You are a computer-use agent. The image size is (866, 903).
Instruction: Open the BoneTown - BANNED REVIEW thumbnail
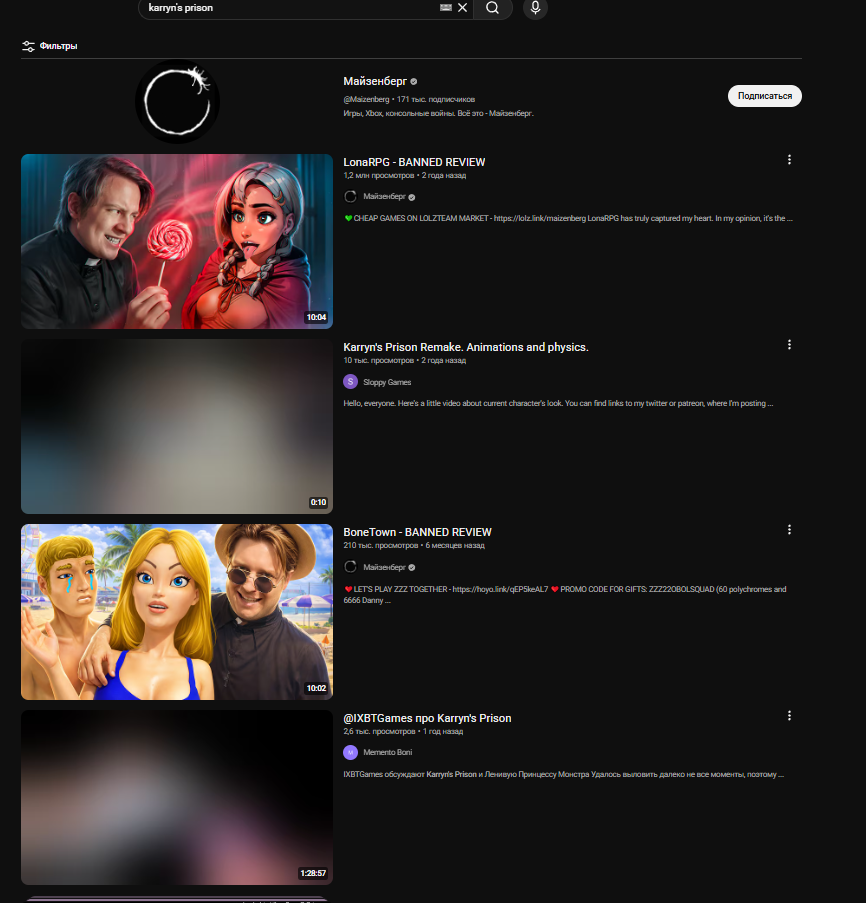[x=177, y=612]
